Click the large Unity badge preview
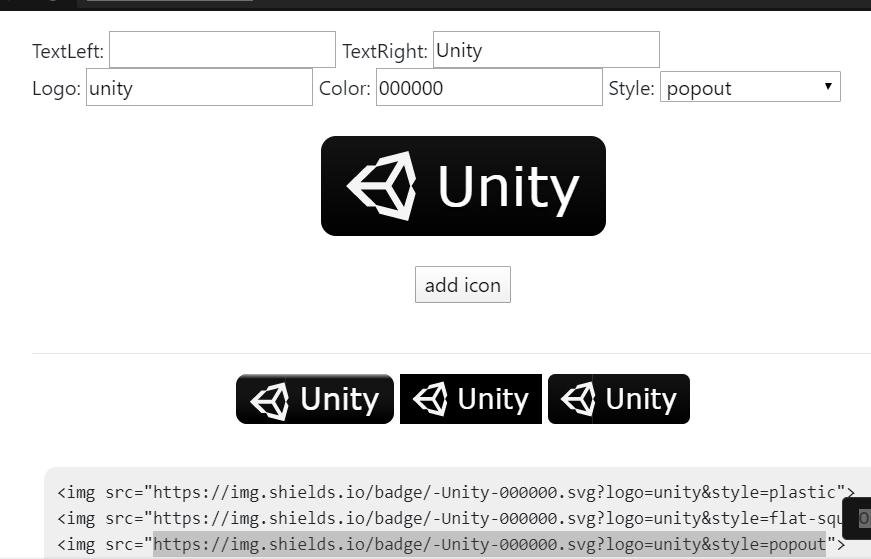This screenshot has height=559, width=871. [463, 186]
